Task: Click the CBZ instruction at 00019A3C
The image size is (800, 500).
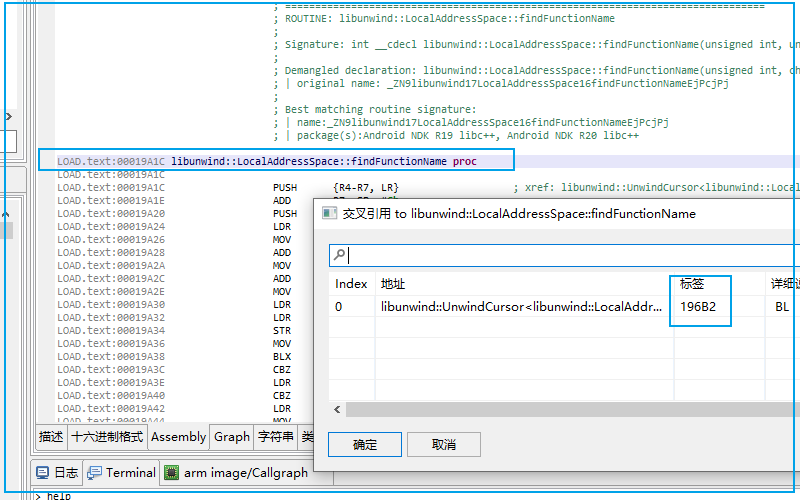Action: point(282,369)
